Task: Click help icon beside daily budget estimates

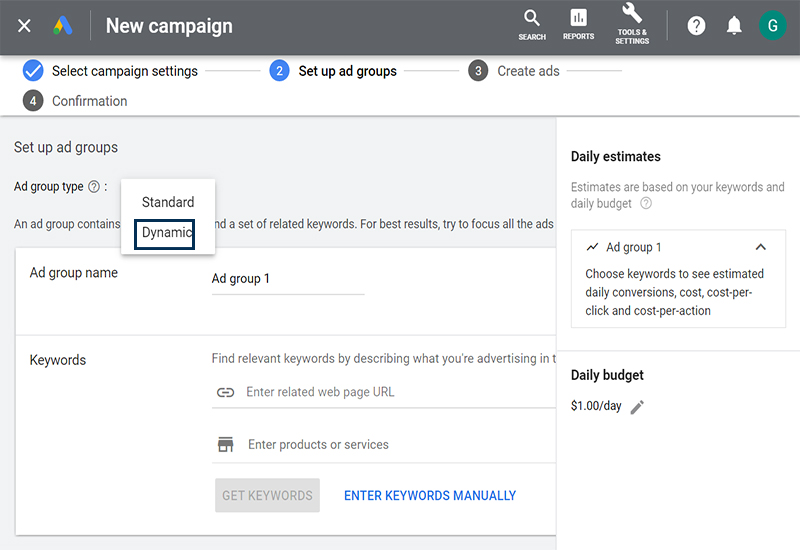Action: (646, 204)
